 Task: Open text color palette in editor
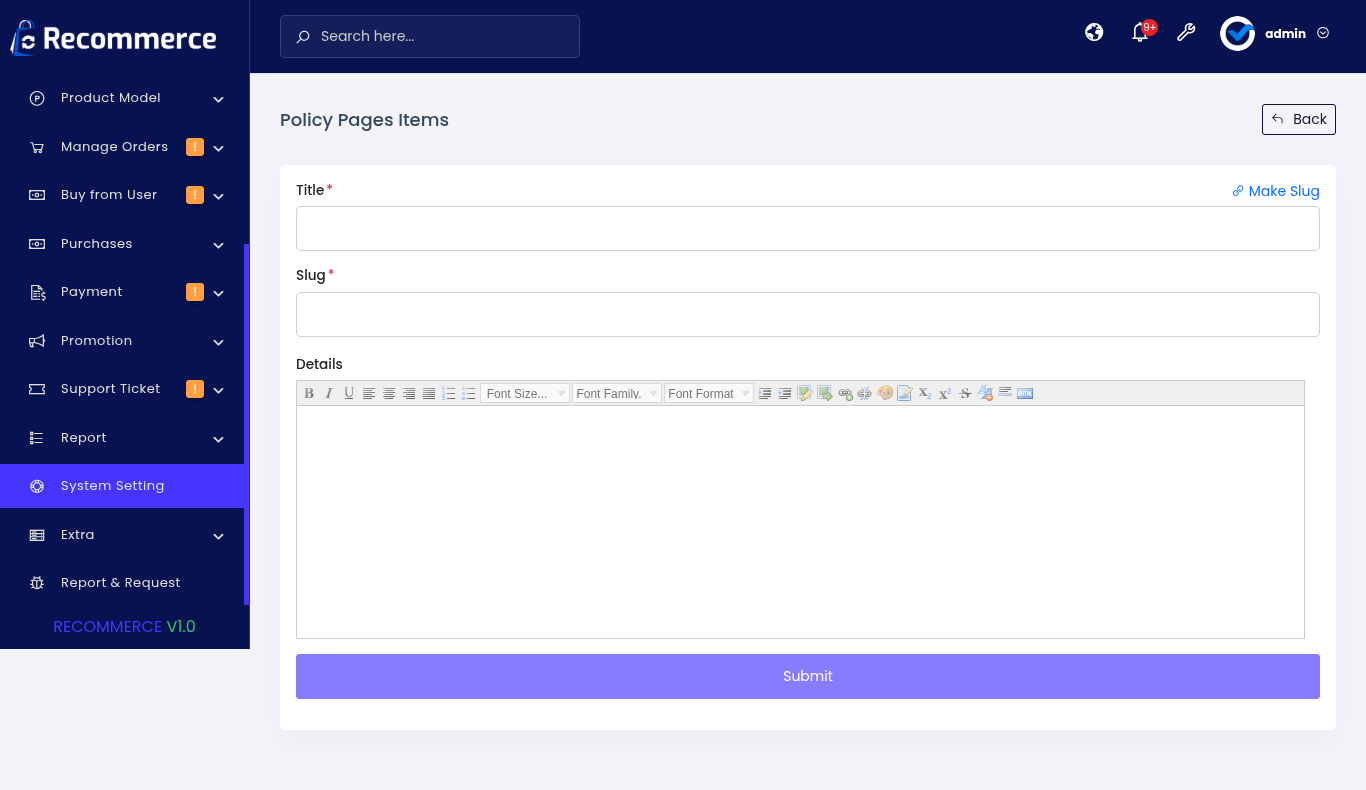[885, 393]
